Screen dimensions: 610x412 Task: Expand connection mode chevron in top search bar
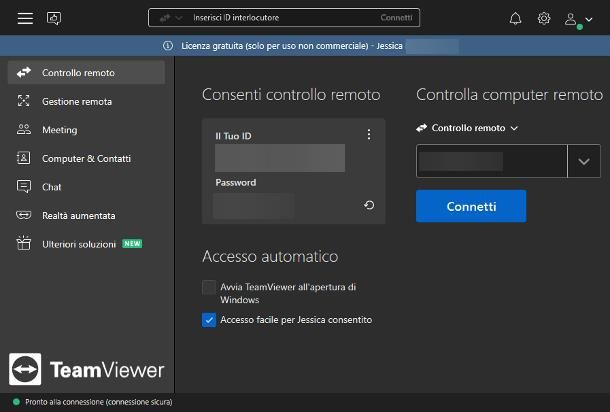[x=179, y=18]
